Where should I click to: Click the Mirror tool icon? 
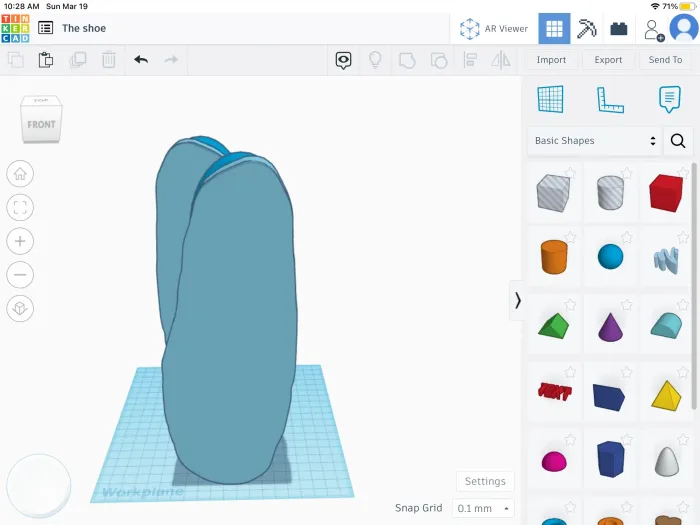click(x=501, y=60)
